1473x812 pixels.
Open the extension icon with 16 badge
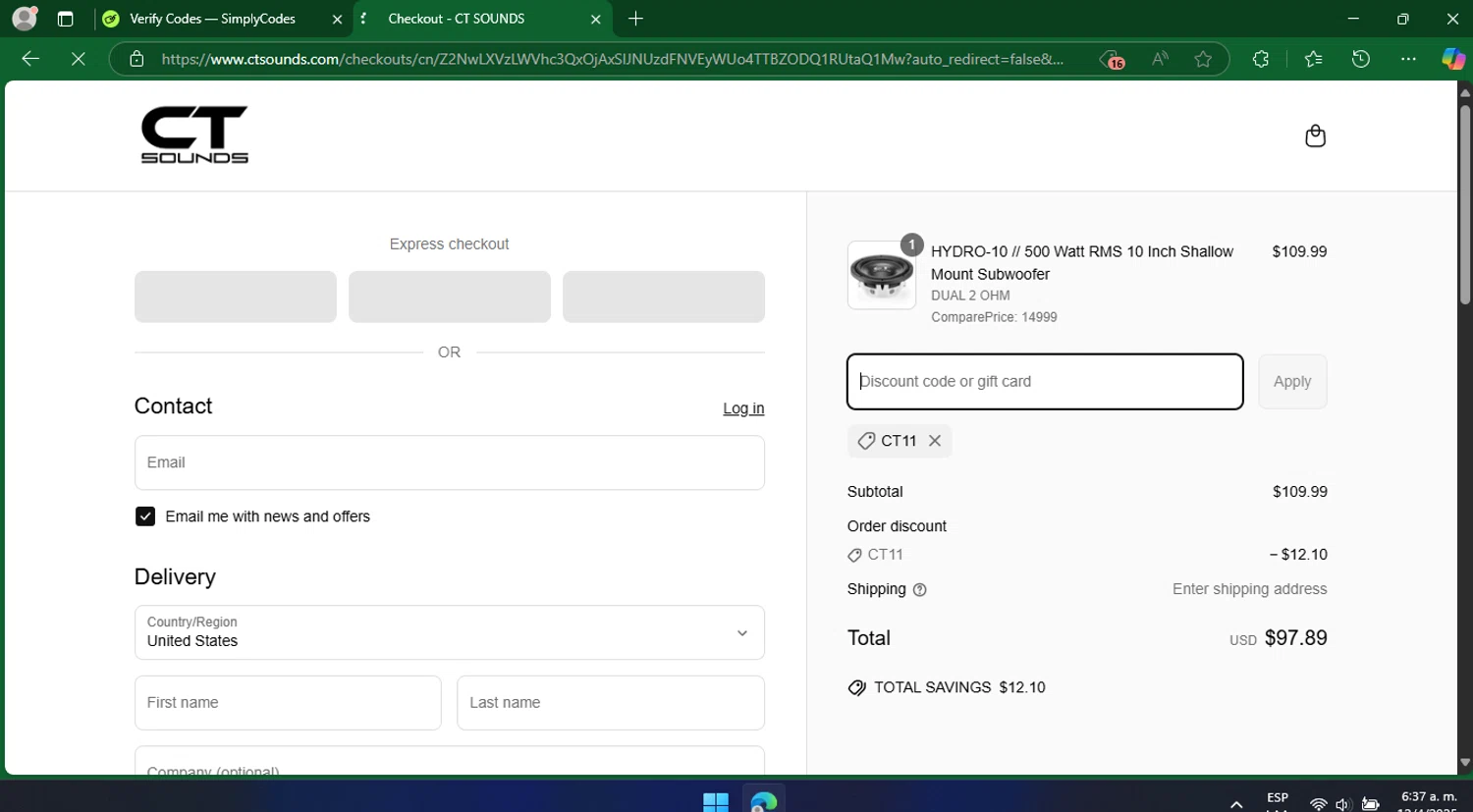[1112, 59]
